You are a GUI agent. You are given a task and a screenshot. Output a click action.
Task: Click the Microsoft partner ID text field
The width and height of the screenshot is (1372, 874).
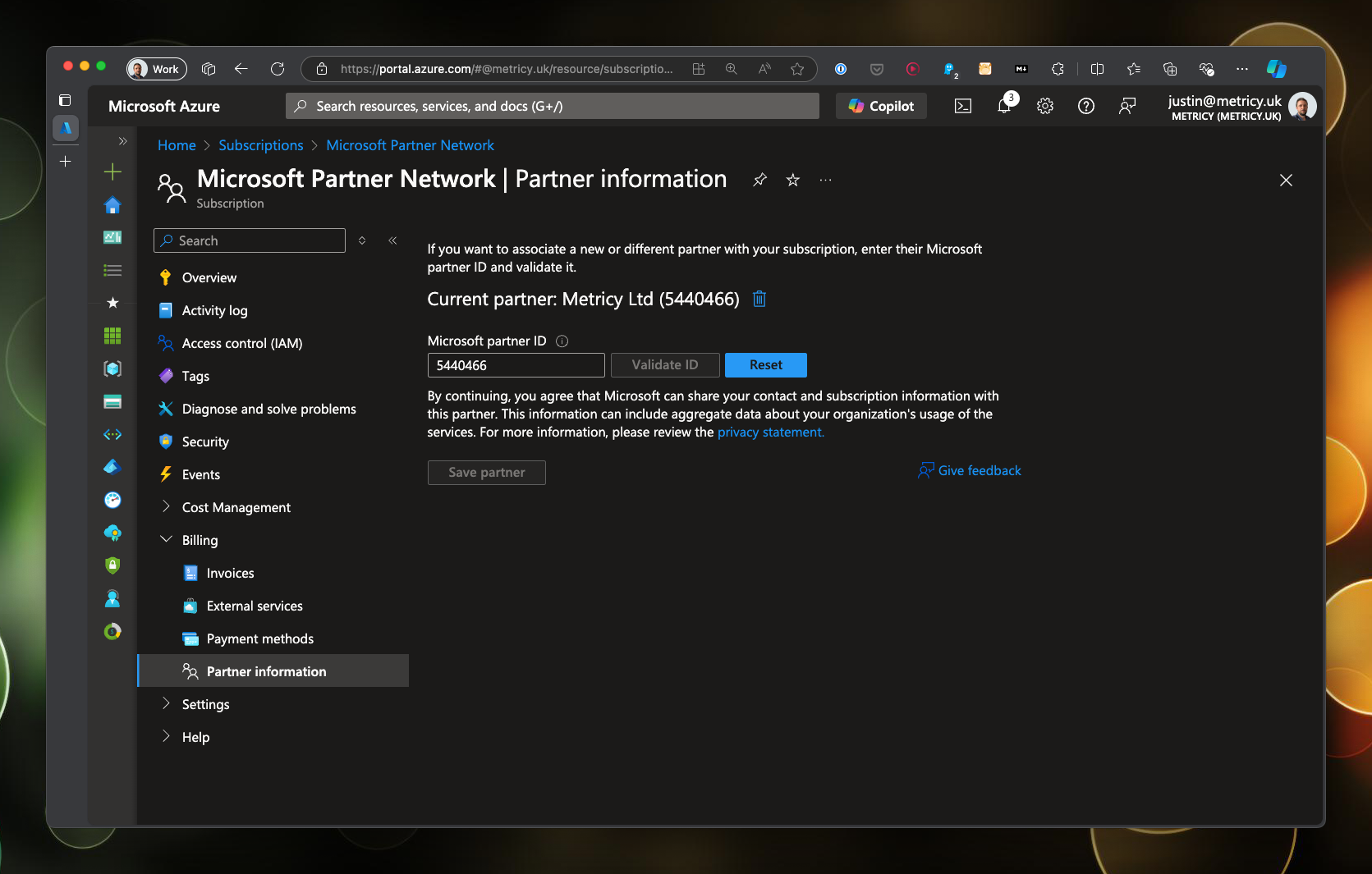pos(516,365)
